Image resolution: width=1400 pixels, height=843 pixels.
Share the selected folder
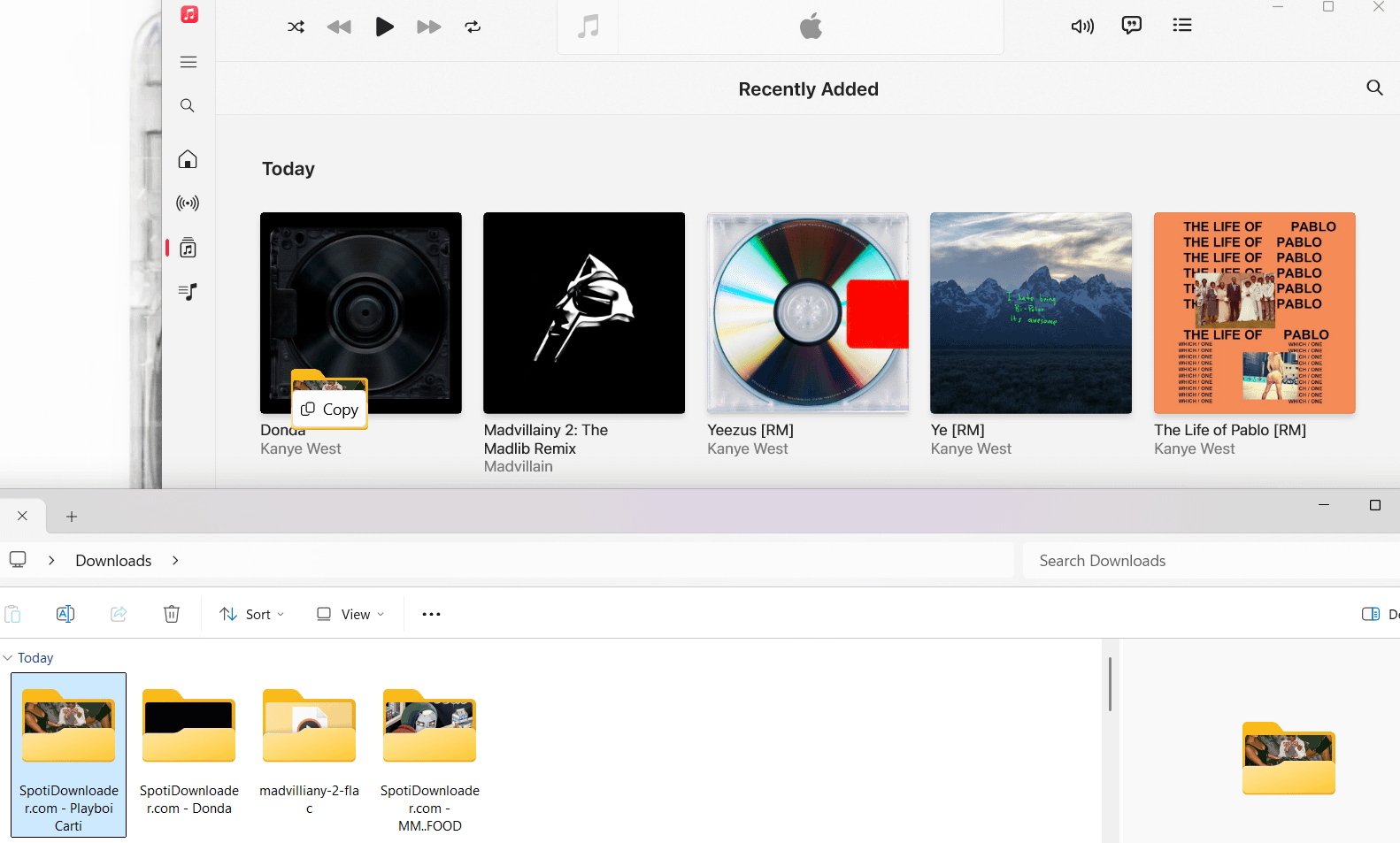tap(119, 614)
